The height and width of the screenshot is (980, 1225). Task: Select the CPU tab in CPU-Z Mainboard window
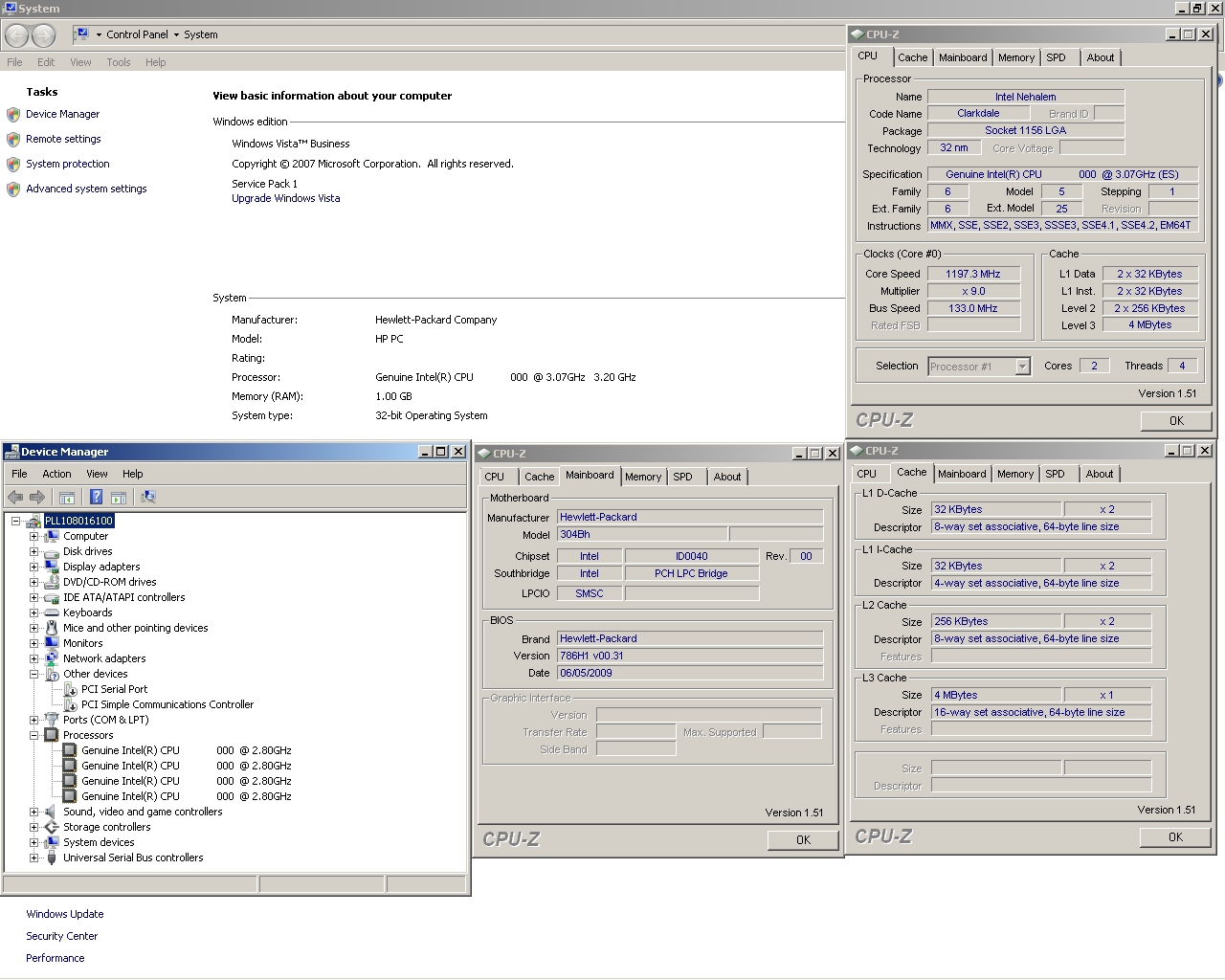click(494, 477)
